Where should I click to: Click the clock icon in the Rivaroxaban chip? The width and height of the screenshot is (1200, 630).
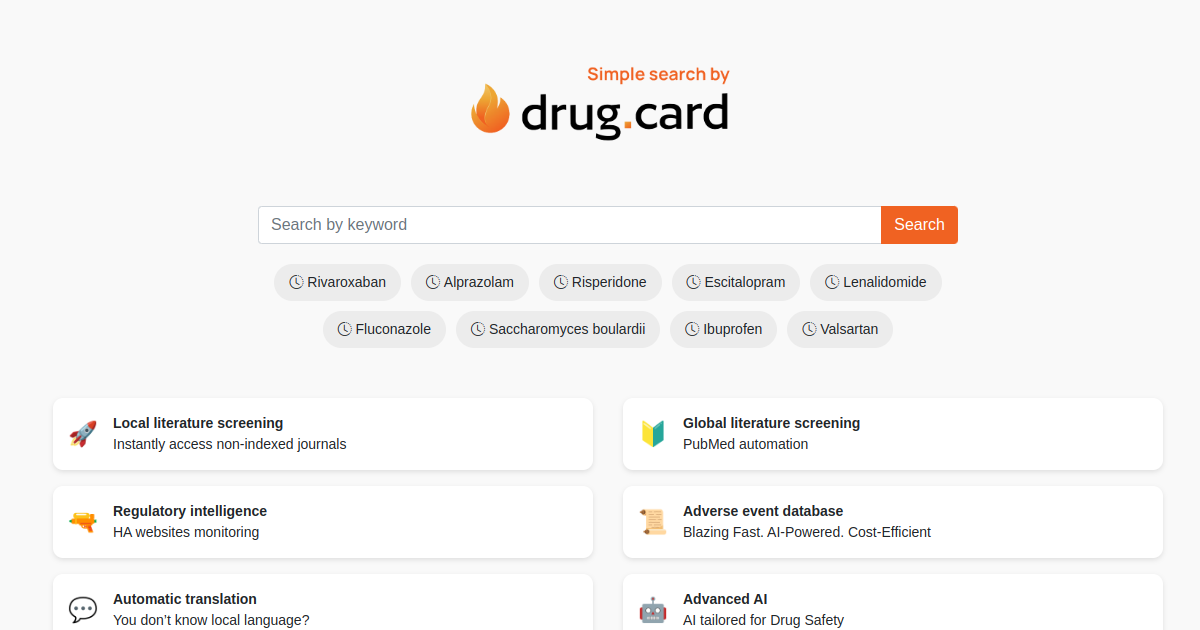point(296,282)
